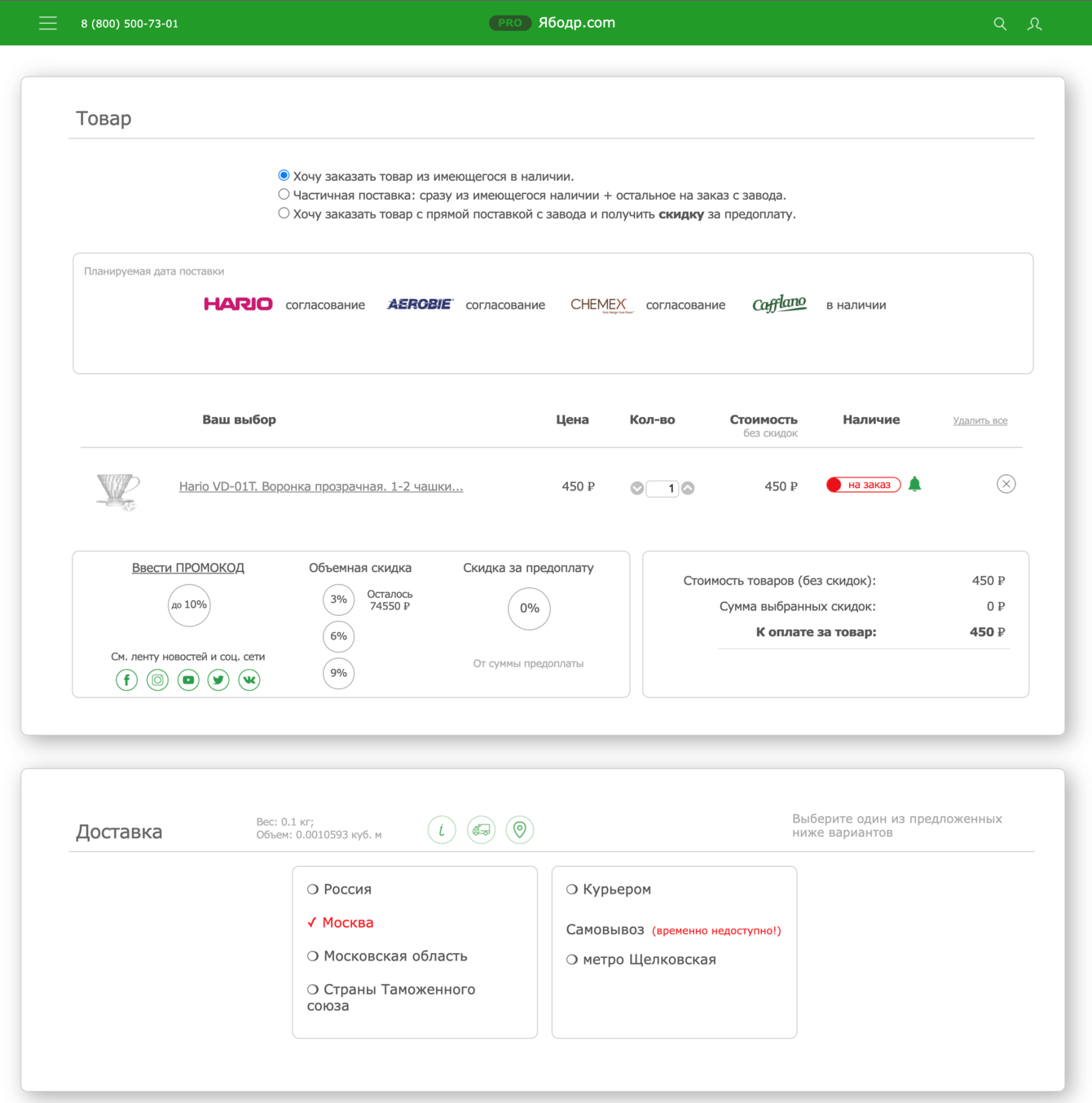Image resolution: width=1092 pixels, height=1103 pixels.
Task: Click the Планируемая дата поставки label
Action: pos(154,271)
